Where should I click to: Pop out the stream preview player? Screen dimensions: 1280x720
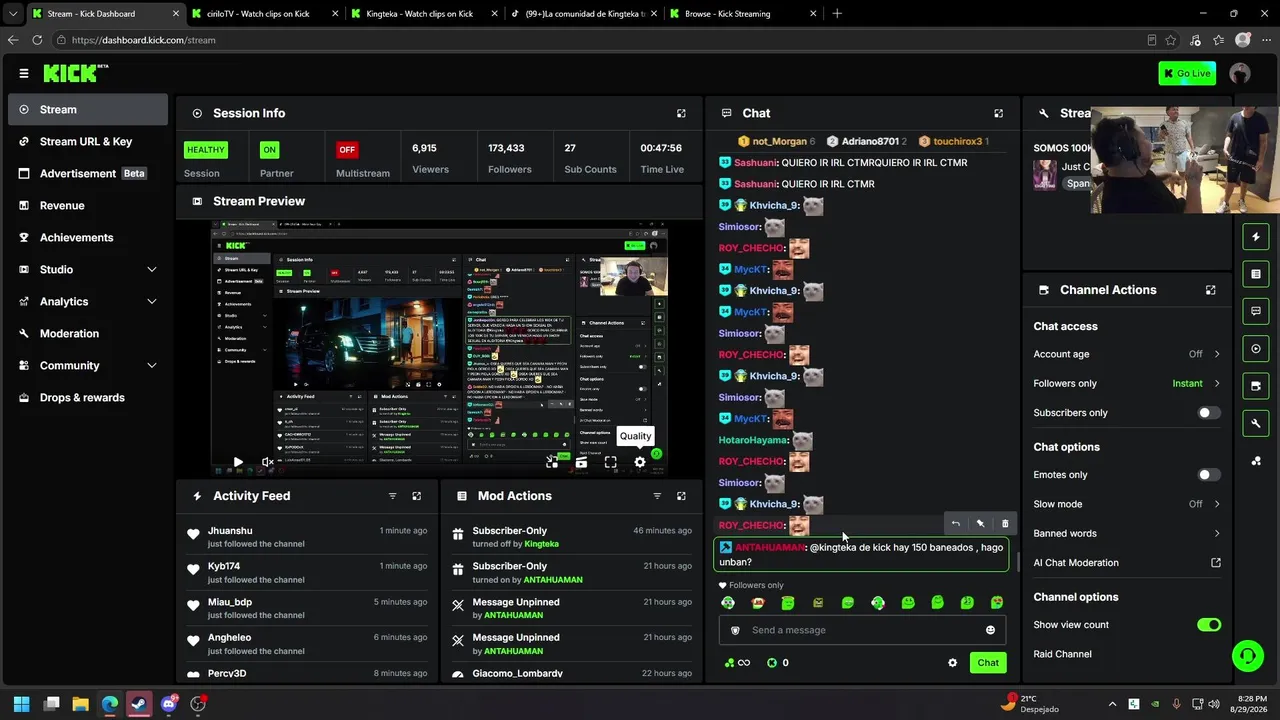552,462
